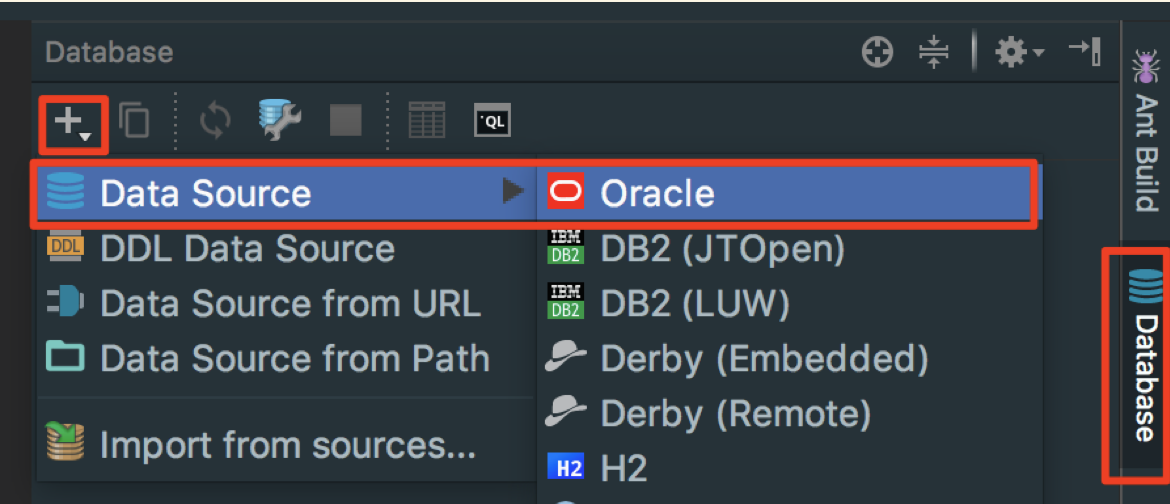Screen dimensions: 1170x504
Task: Open the Ant Build side tab
Action: (1144, 130)
